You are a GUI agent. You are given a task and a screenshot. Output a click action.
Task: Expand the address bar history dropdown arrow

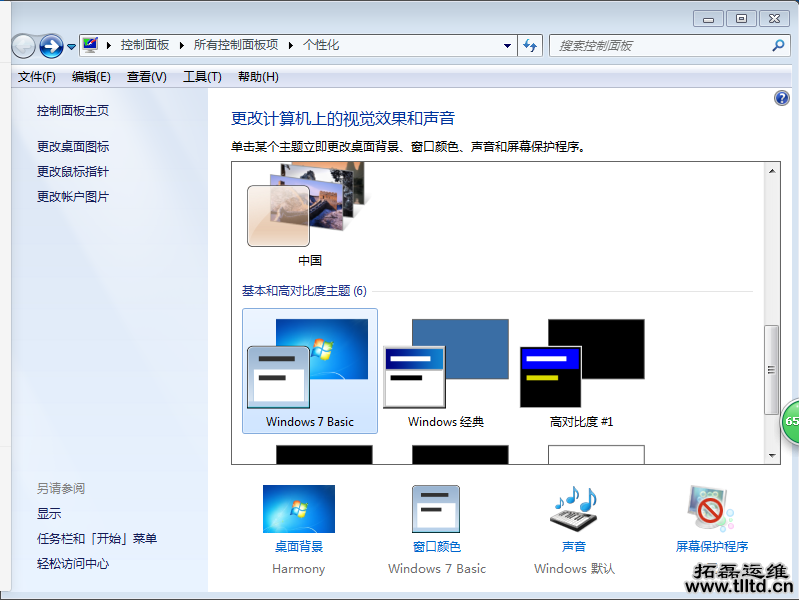[x=507, y=46]
